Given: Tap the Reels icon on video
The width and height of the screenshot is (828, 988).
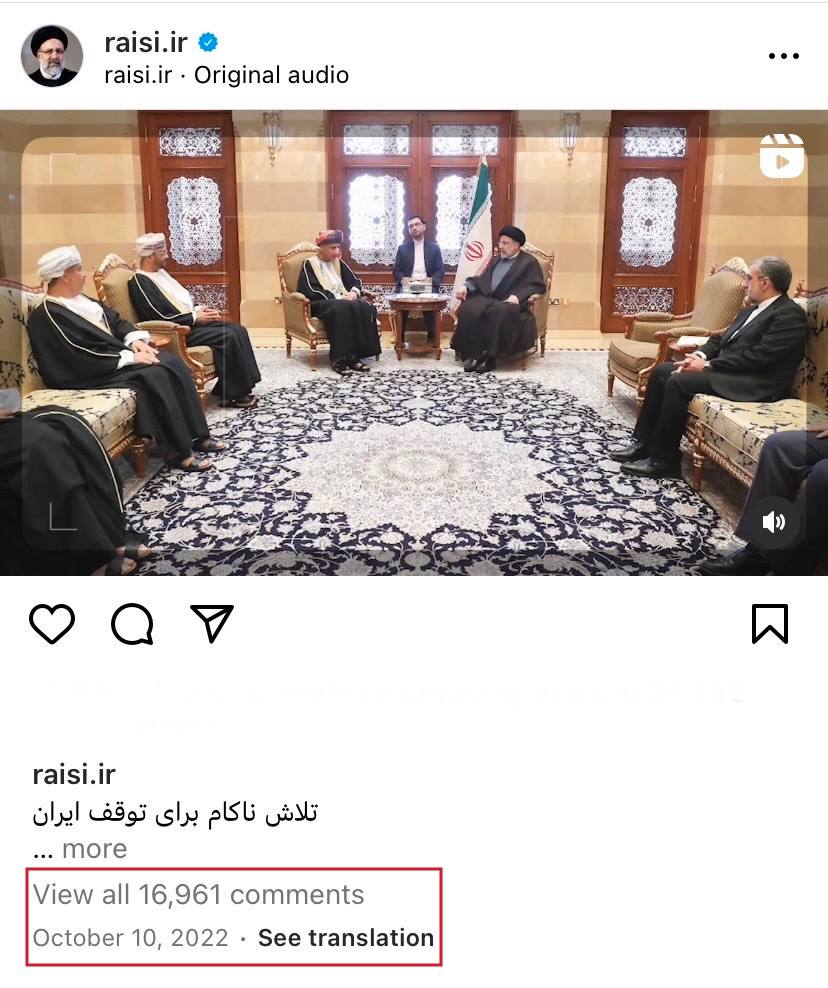Looking at the screenshot, I should point(781,156).
